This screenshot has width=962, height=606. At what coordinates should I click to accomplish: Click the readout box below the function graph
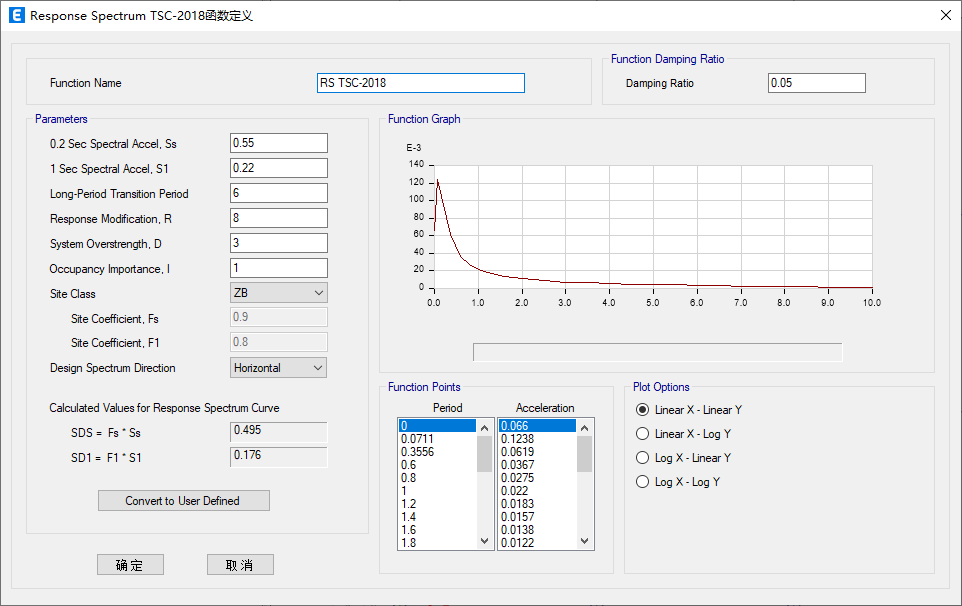pos(658,352)
